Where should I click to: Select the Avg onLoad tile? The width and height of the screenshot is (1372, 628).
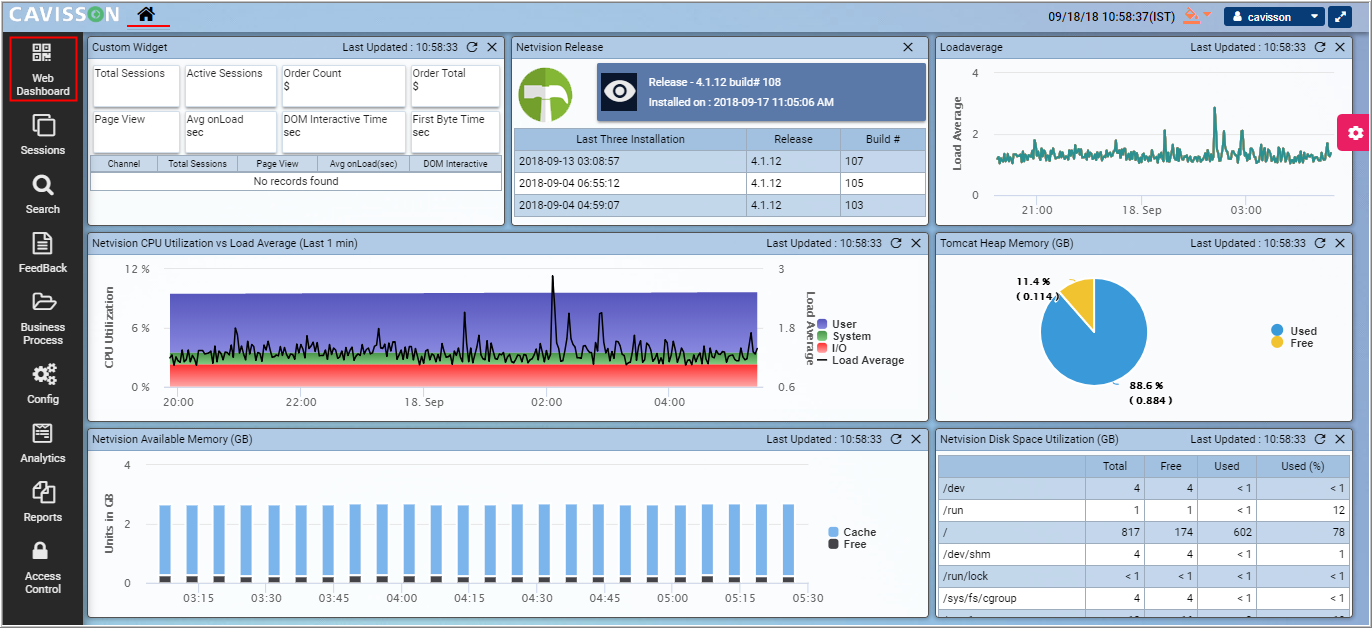(x=230, y=132)
